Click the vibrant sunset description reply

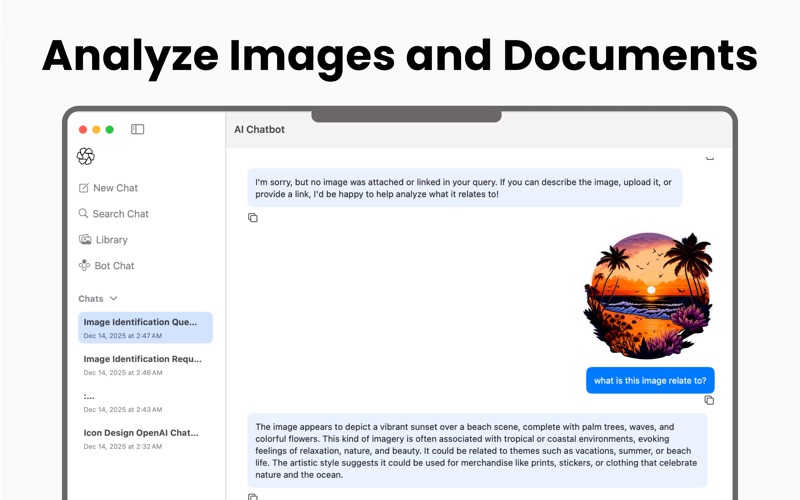point(477,451)
